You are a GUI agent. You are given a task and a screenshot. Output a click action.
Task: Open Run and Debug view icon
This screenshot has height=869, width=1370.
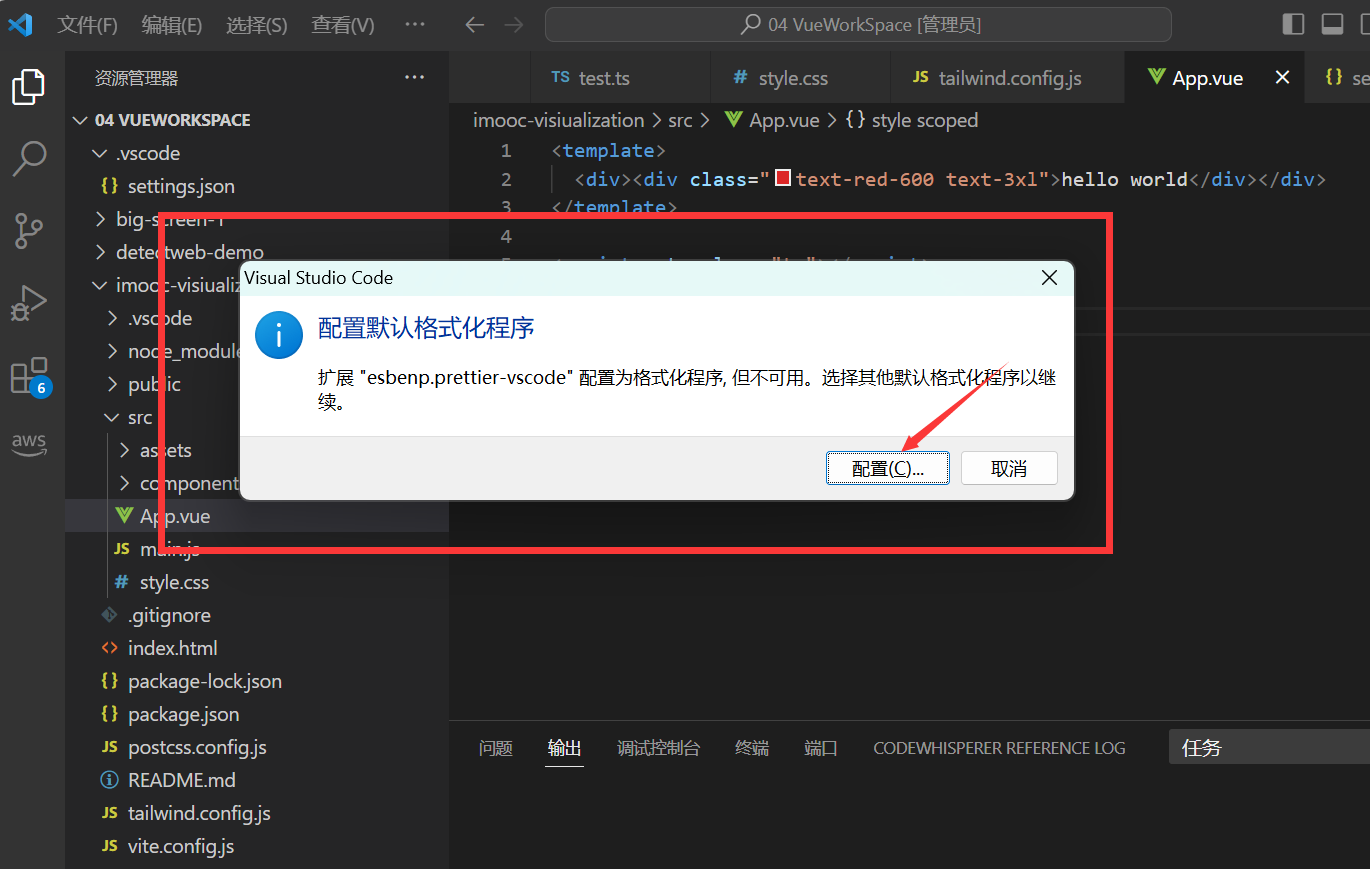coord(29,302)
